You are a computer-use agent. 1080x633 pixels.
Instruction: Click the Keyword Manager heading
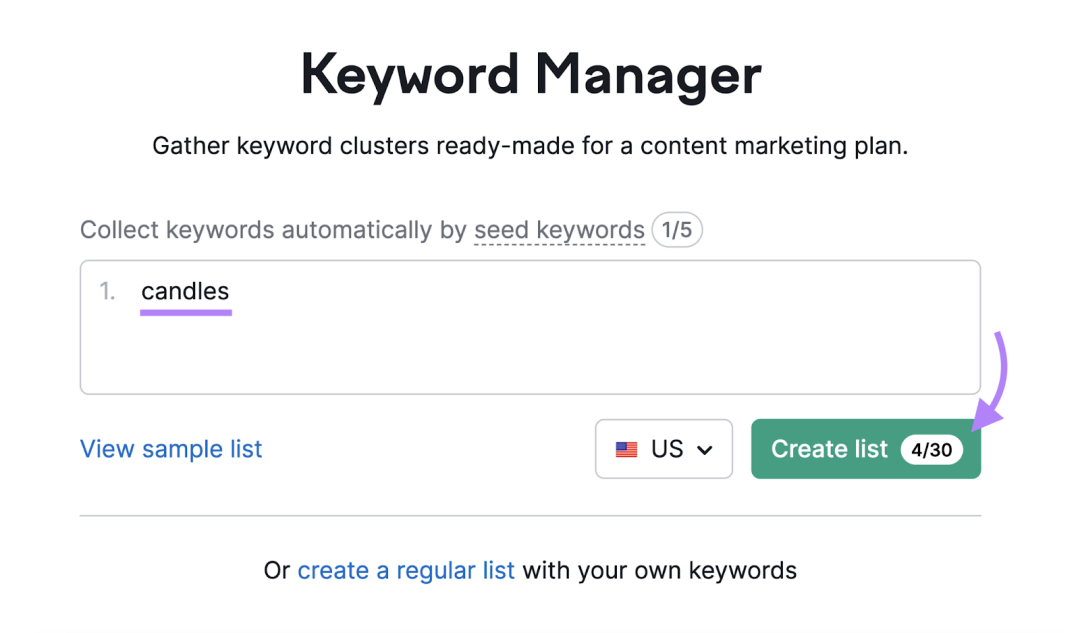pyautogui.click(x=530, y=74)
